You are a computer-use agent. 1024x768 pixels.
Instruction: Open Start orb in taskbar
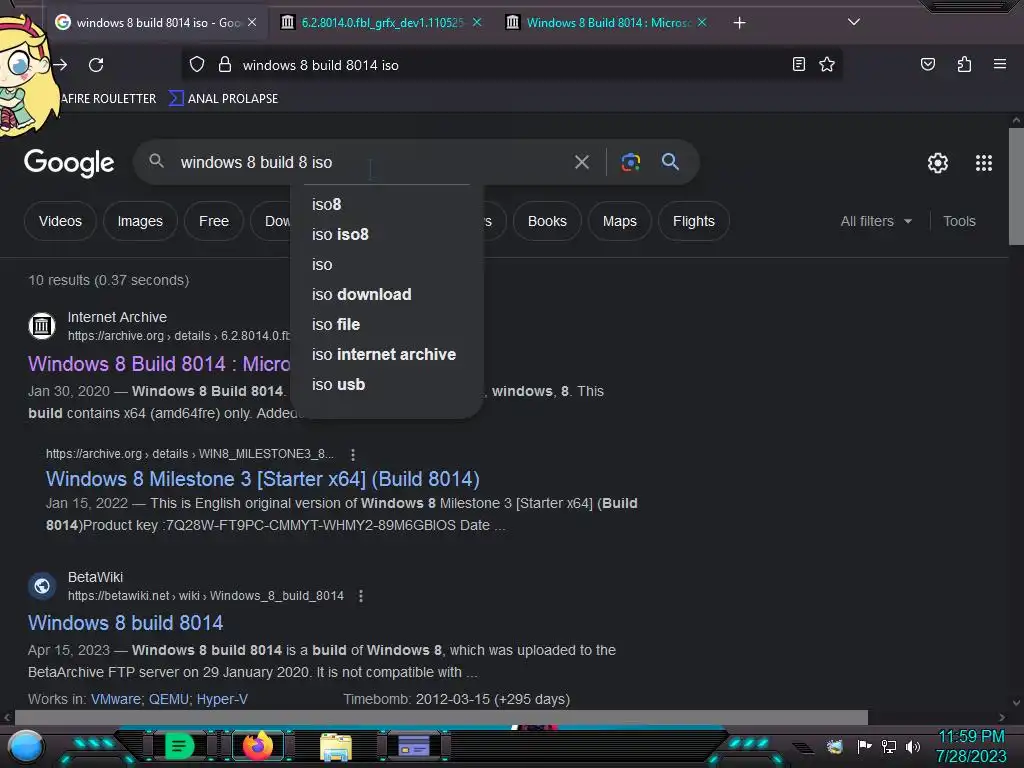25,747
